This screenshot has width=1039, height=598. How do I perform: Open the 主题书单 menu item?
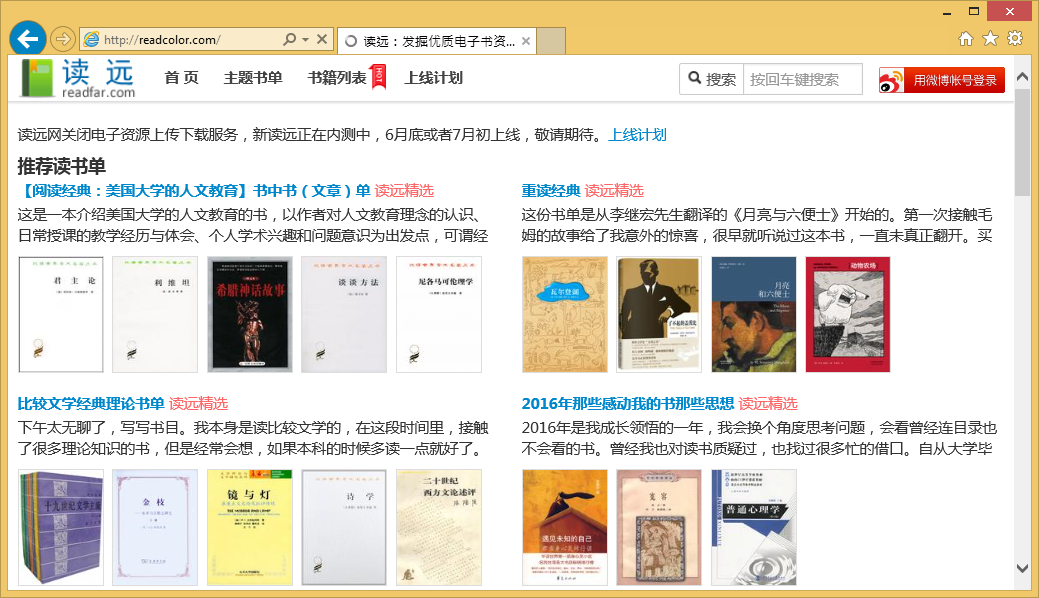252,78
